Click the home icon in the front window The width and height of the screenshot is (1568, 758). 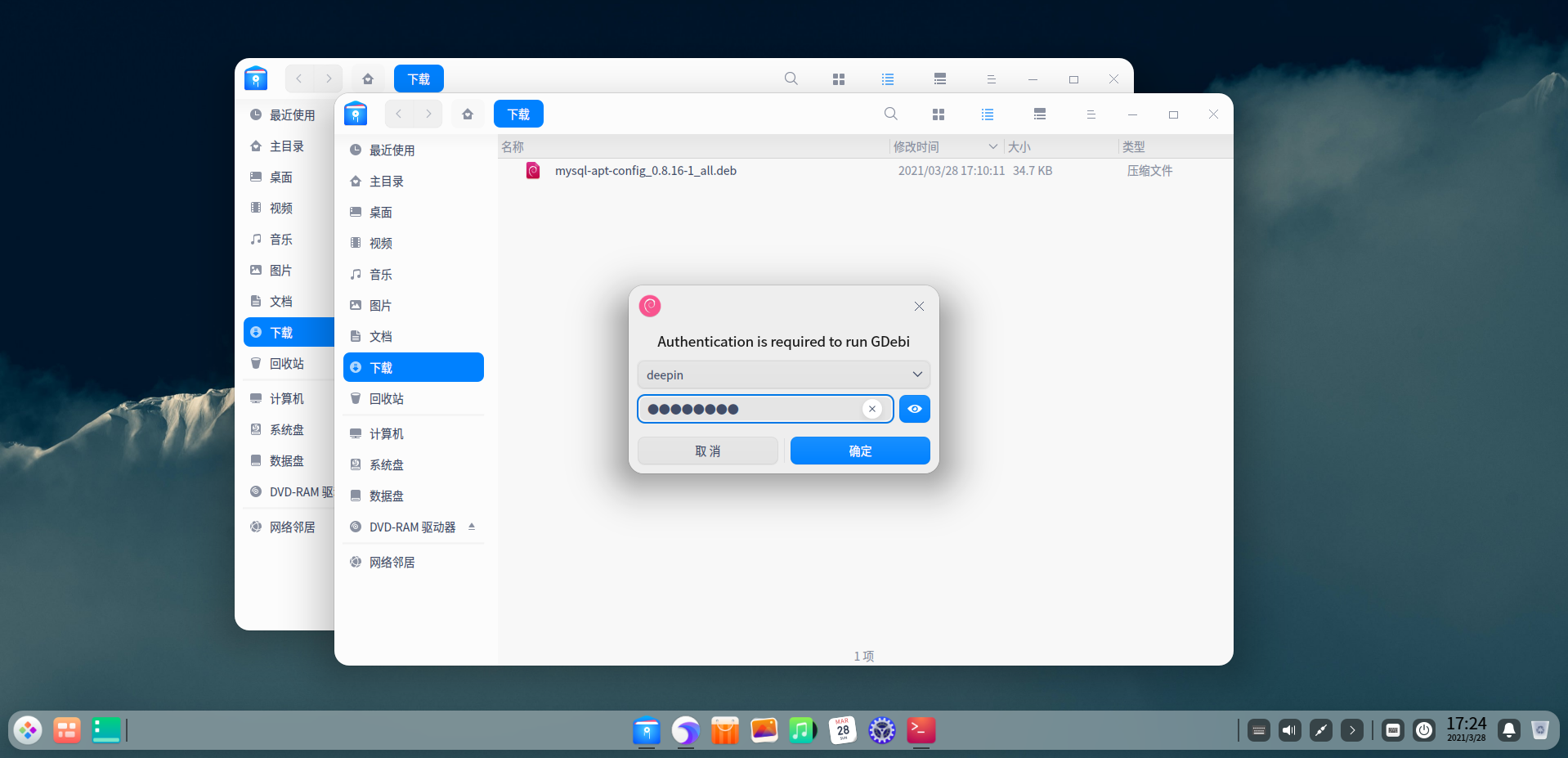(468, 114)
